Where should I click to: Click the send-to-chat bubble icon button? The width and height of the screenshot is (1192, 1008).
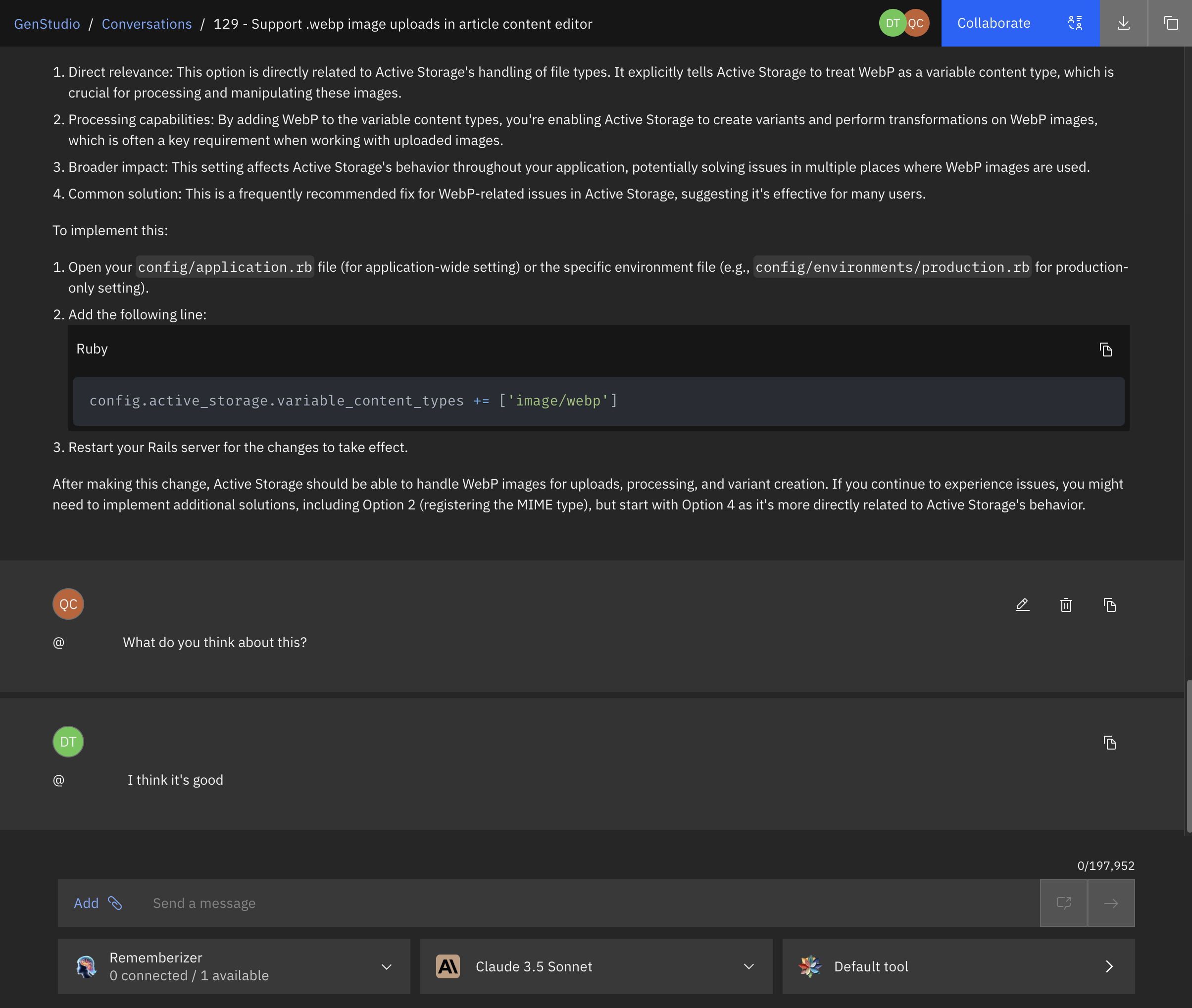click(x=1063, y=903)
